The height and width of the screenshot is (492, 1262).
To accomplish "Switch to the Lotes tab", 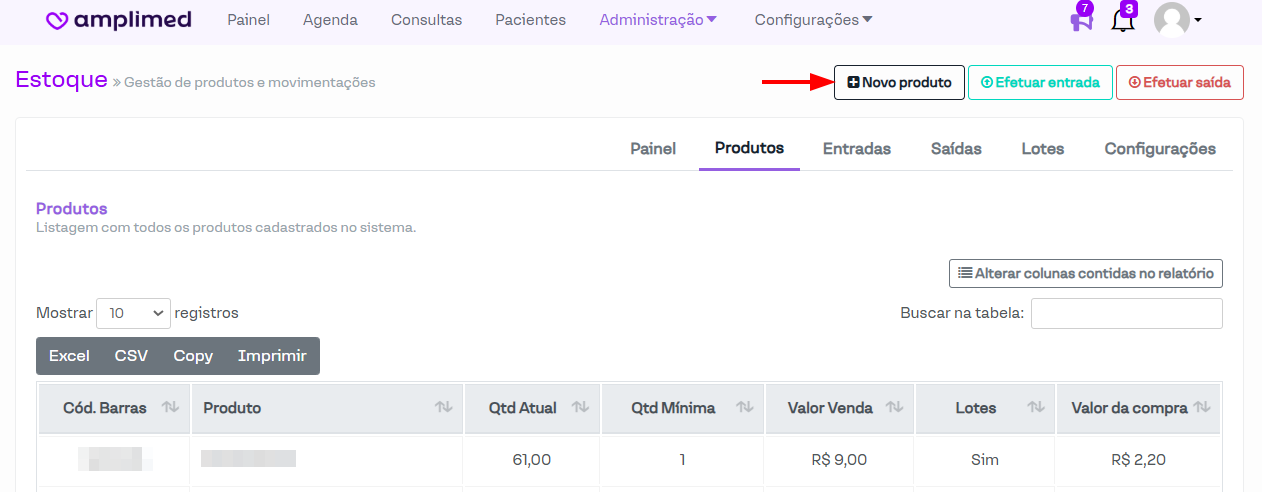I will coord(1042,149).
